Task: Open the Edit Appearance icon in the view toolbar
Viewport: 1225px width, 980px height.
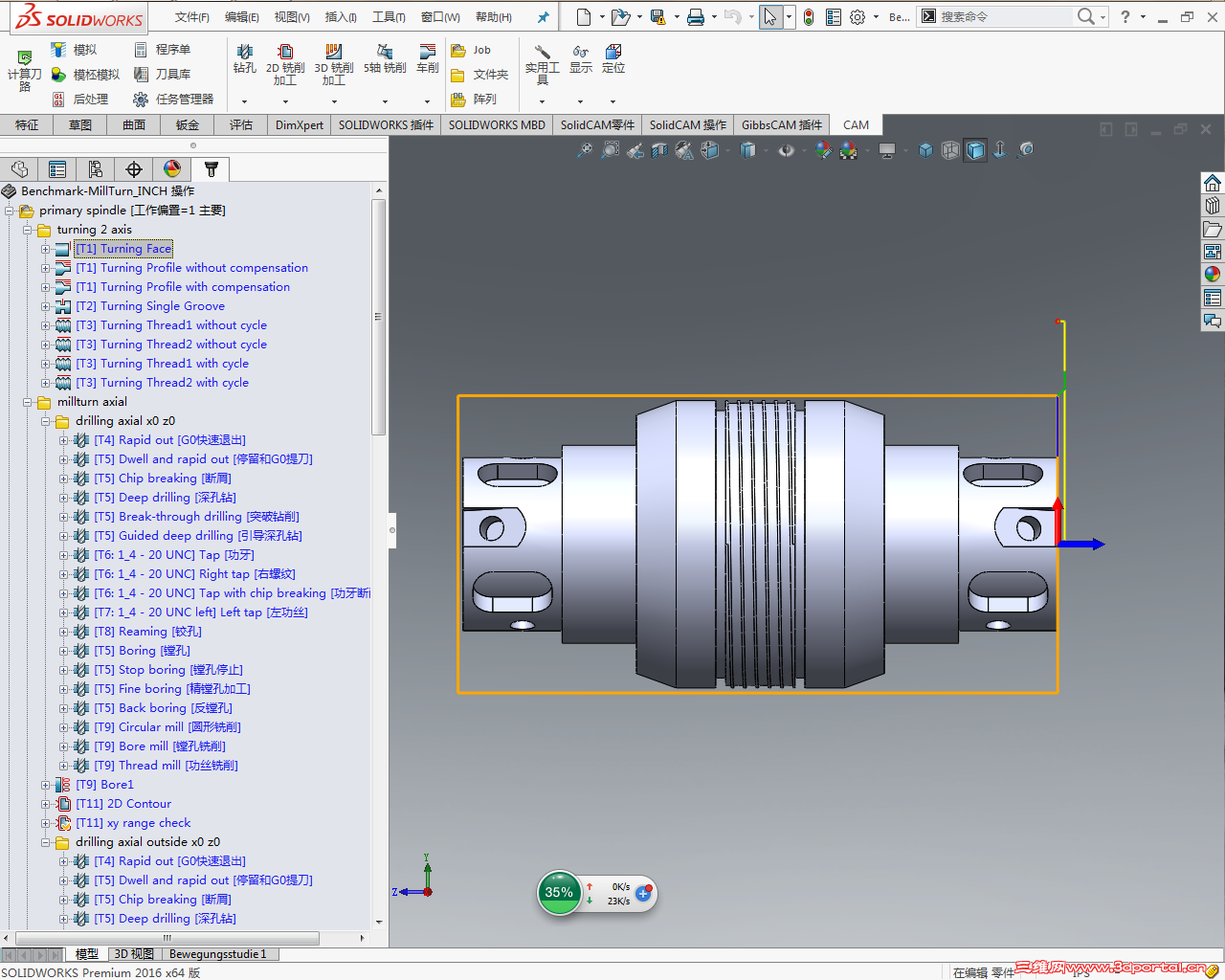Action: [823, 150]
